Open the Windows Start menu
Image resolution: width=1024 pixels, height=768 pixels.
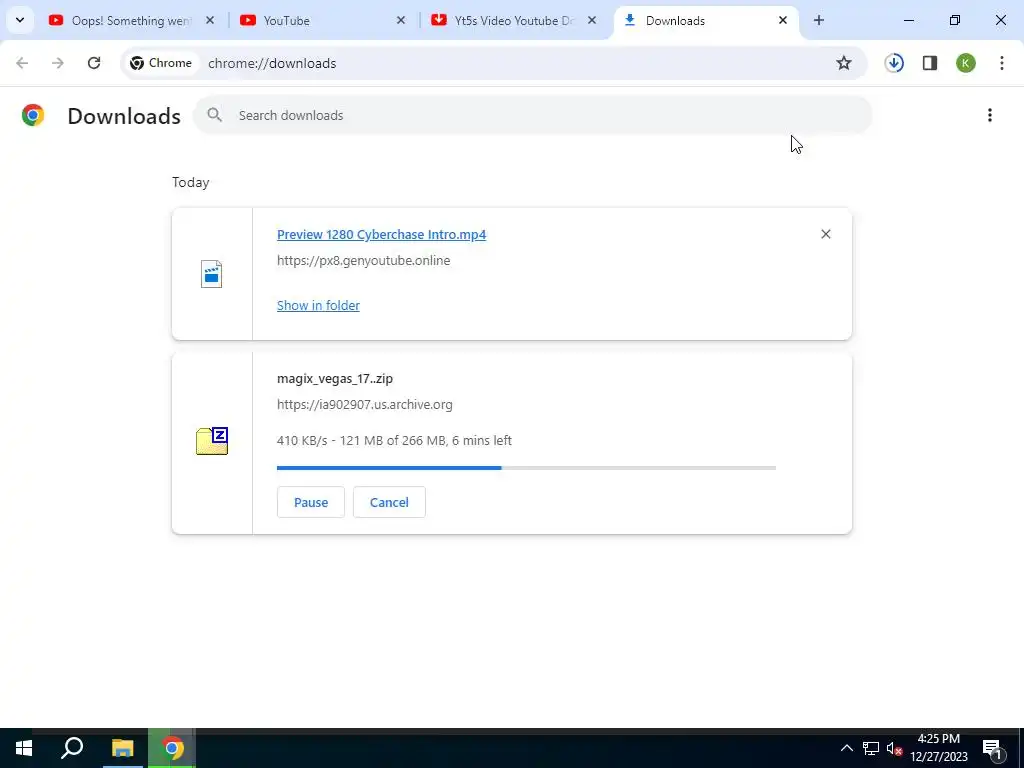[x=24, y=748]
